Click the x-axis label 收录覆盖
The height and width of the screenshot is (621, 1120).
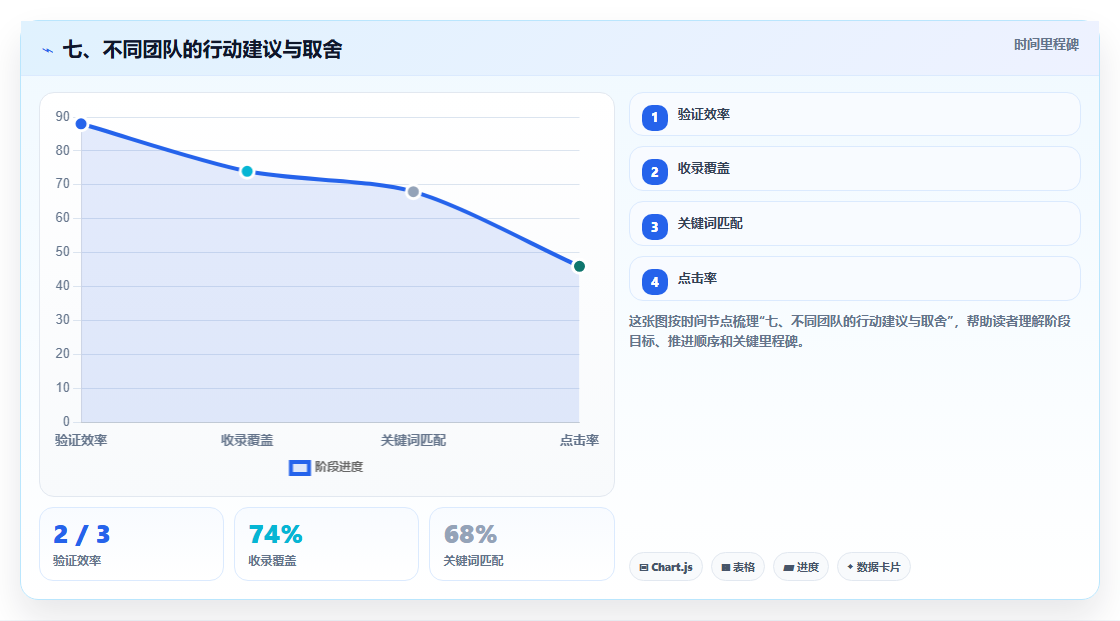pos(247,440)
